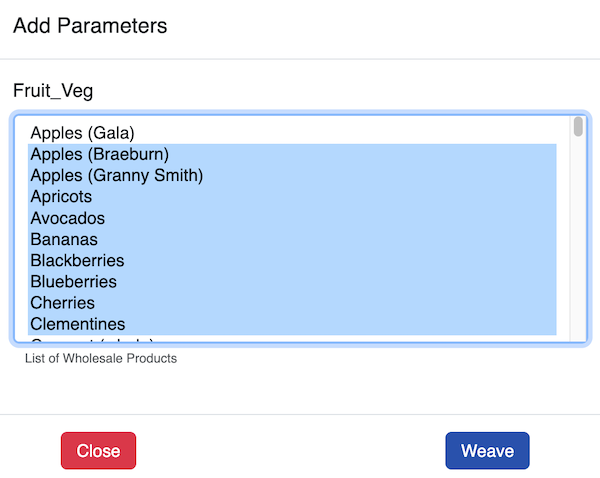Select Blackberries in the list box

click(77, 261)
